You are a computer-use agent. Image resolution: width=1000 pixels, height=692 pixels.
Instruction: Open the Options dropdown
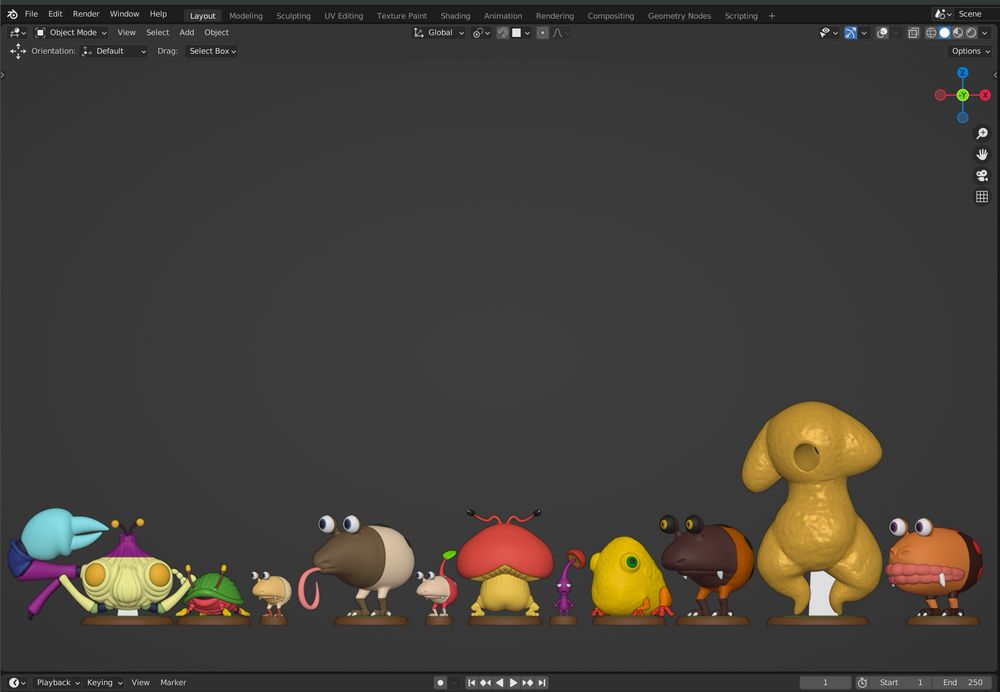point(971,51)
